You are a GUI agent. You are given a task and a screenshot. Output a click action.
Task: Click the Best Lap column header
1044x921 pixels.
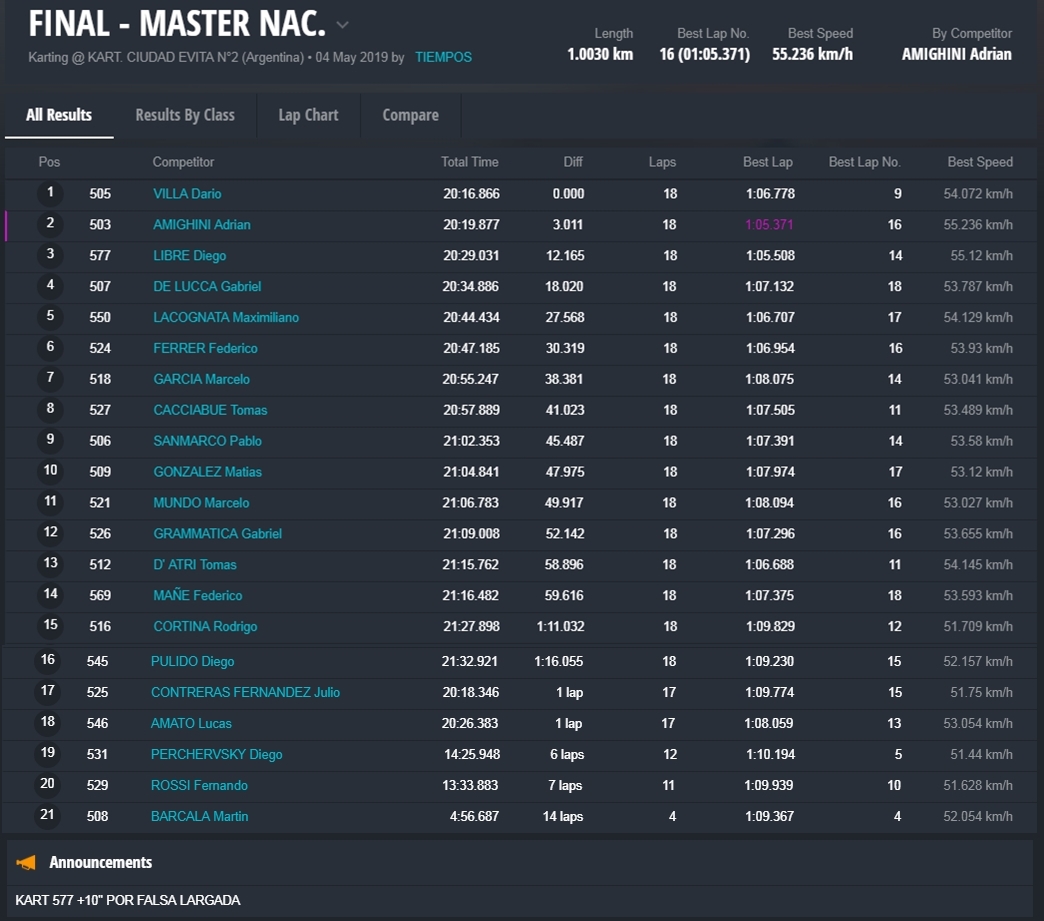(767, 162)
